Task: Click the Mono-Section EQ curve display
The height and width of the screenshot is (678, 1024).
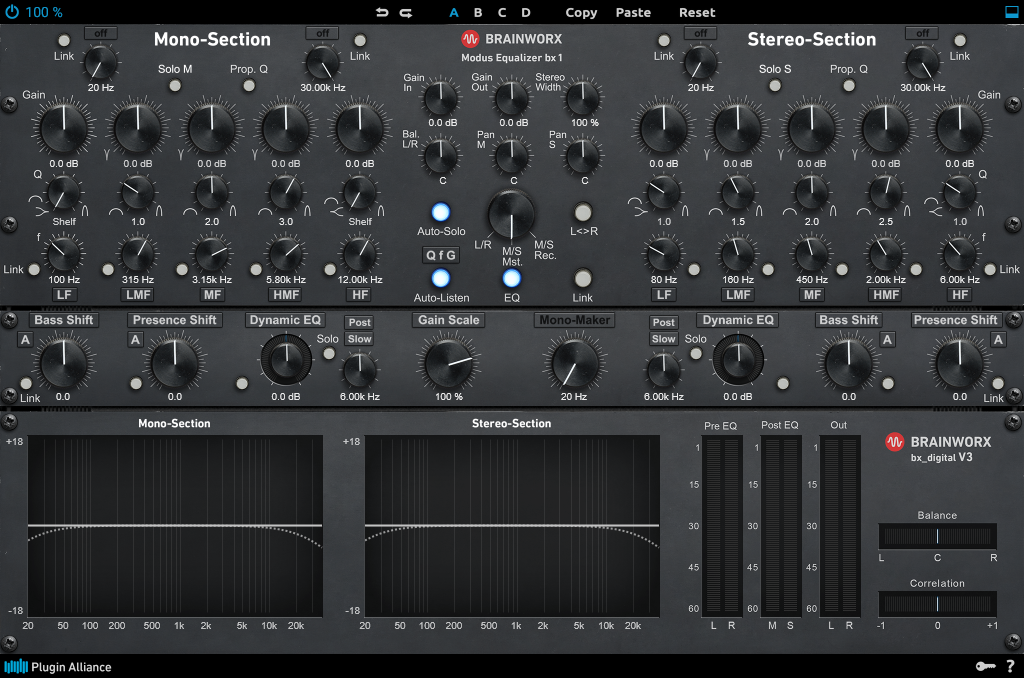Action: (x=175, y=526)
